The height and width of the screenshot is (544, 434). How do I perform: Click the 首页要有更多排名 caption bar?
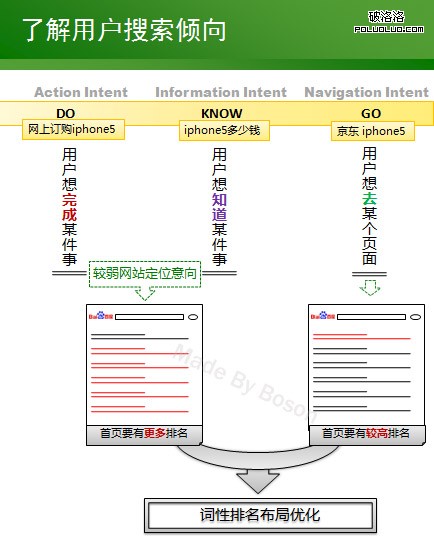[x=144, y=434]
